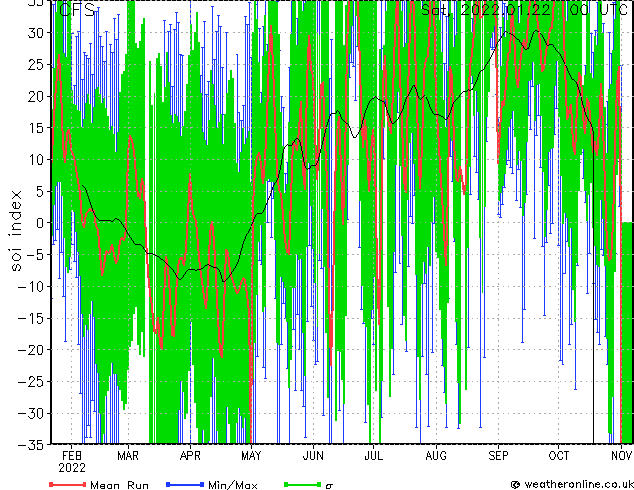Click the 'CFS' title label
This screenshot has width=634, height=490.
[x=77, y=10]
